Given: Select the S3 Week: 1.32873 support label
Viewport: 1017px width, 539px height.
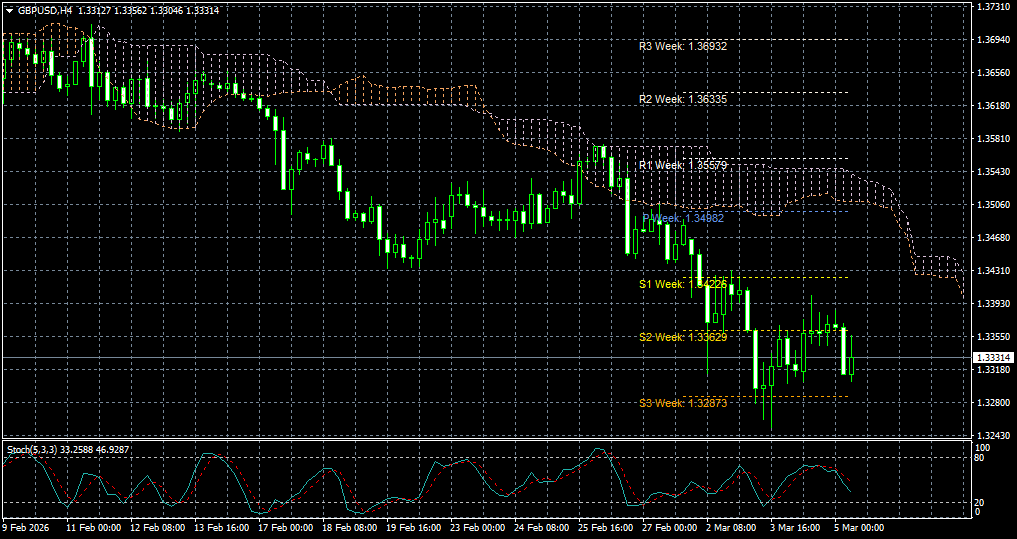Looking at the screenshot, I should click(x=683, y=403).
